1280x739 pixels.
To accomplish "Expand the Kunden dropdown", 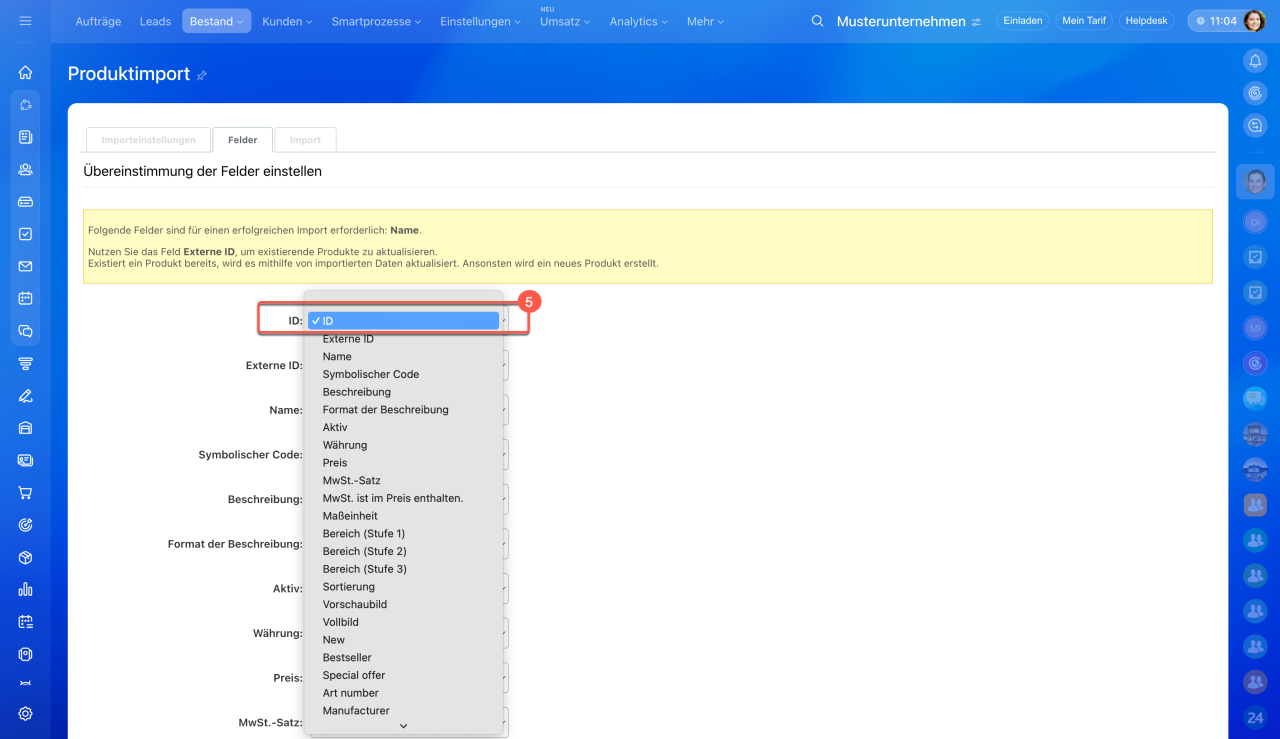I will coord(286,21).
